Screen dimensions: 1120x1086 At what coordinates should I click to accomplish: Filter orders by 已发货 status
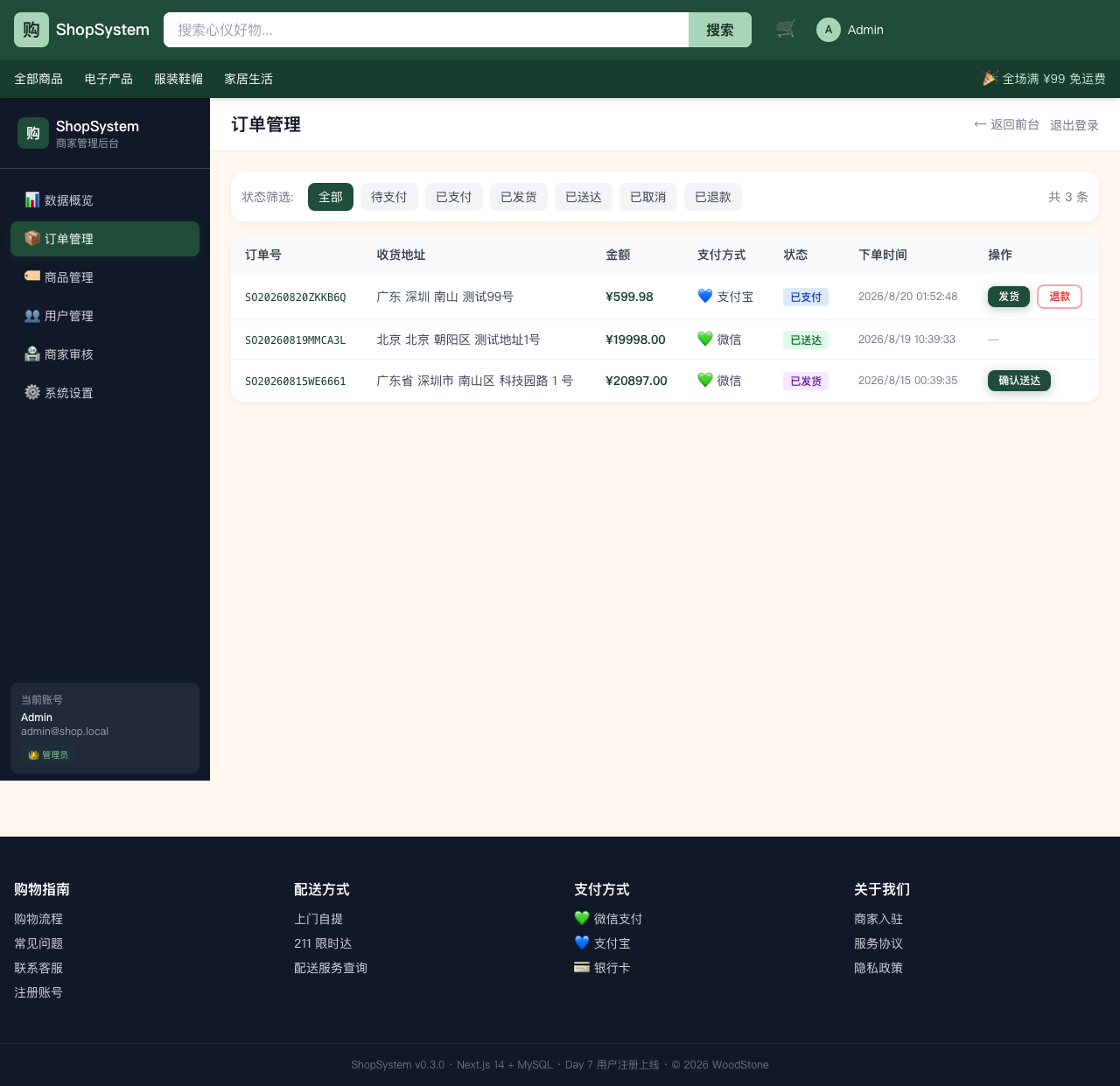click(519, 197)
